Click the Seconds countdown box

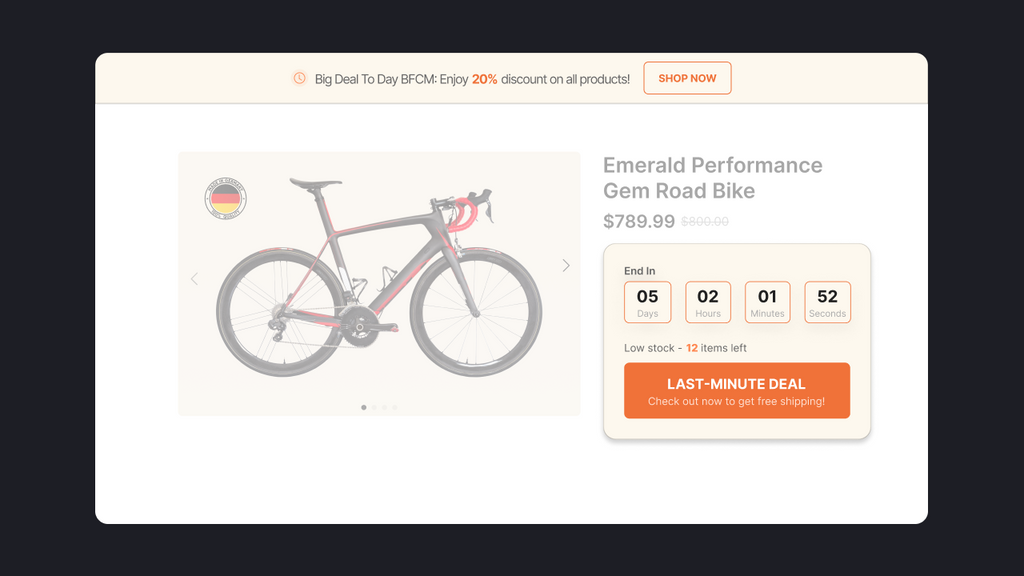point(827,302)
